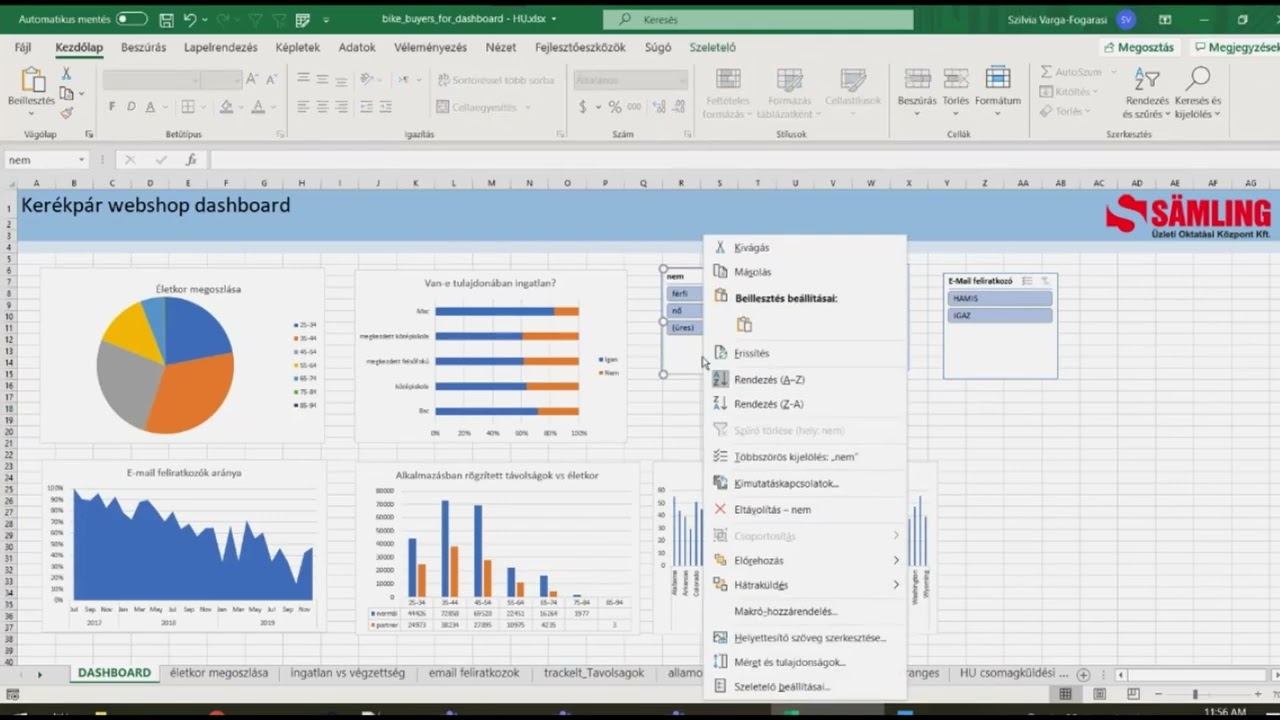Viewport: 1280px width, 720px height.
Task: Click the save disk icon
Action: [x=166, y=19]
